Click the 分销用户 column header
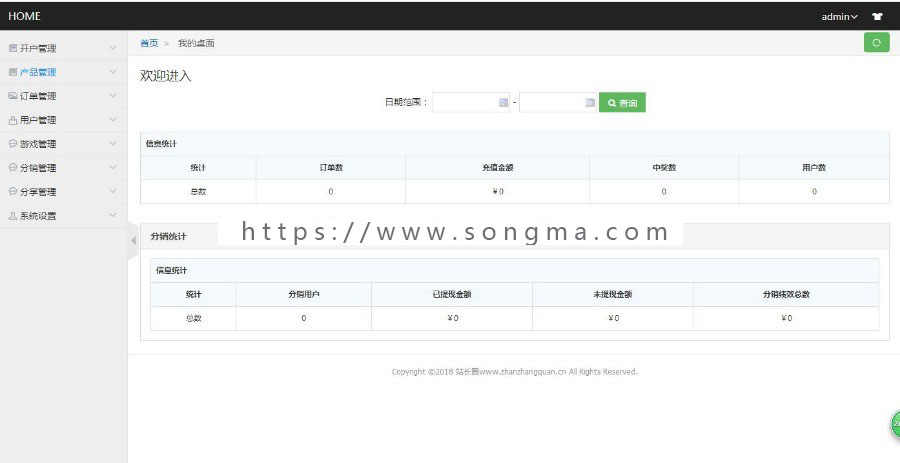 [304, 294]
